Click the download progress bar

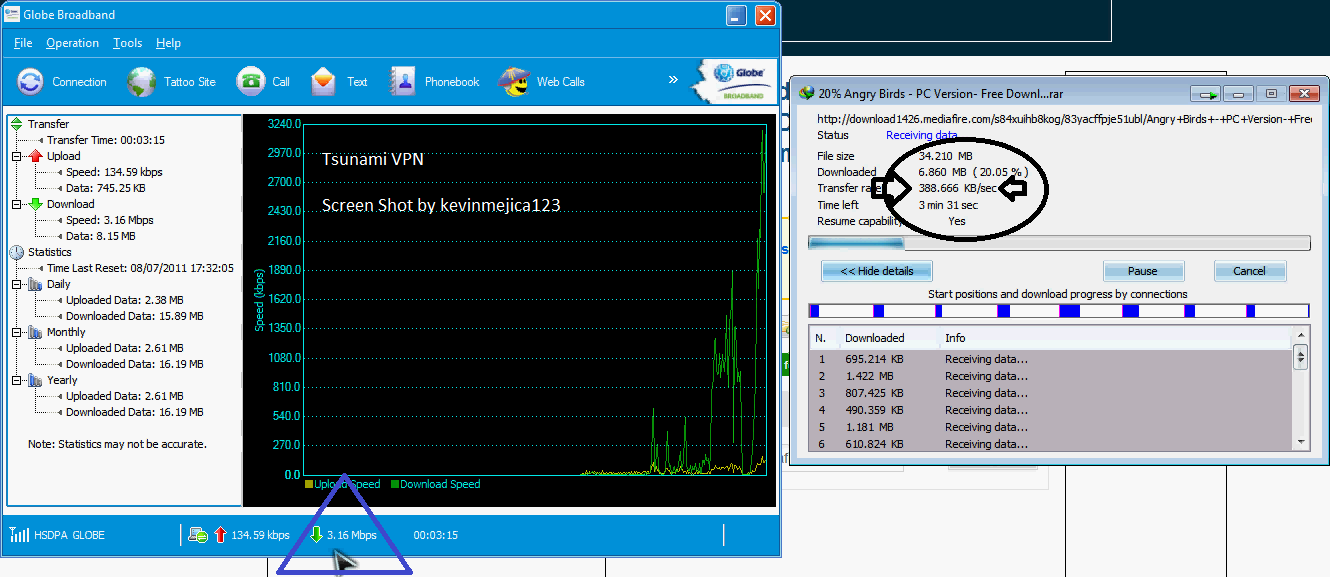(x=1059, y=243)
